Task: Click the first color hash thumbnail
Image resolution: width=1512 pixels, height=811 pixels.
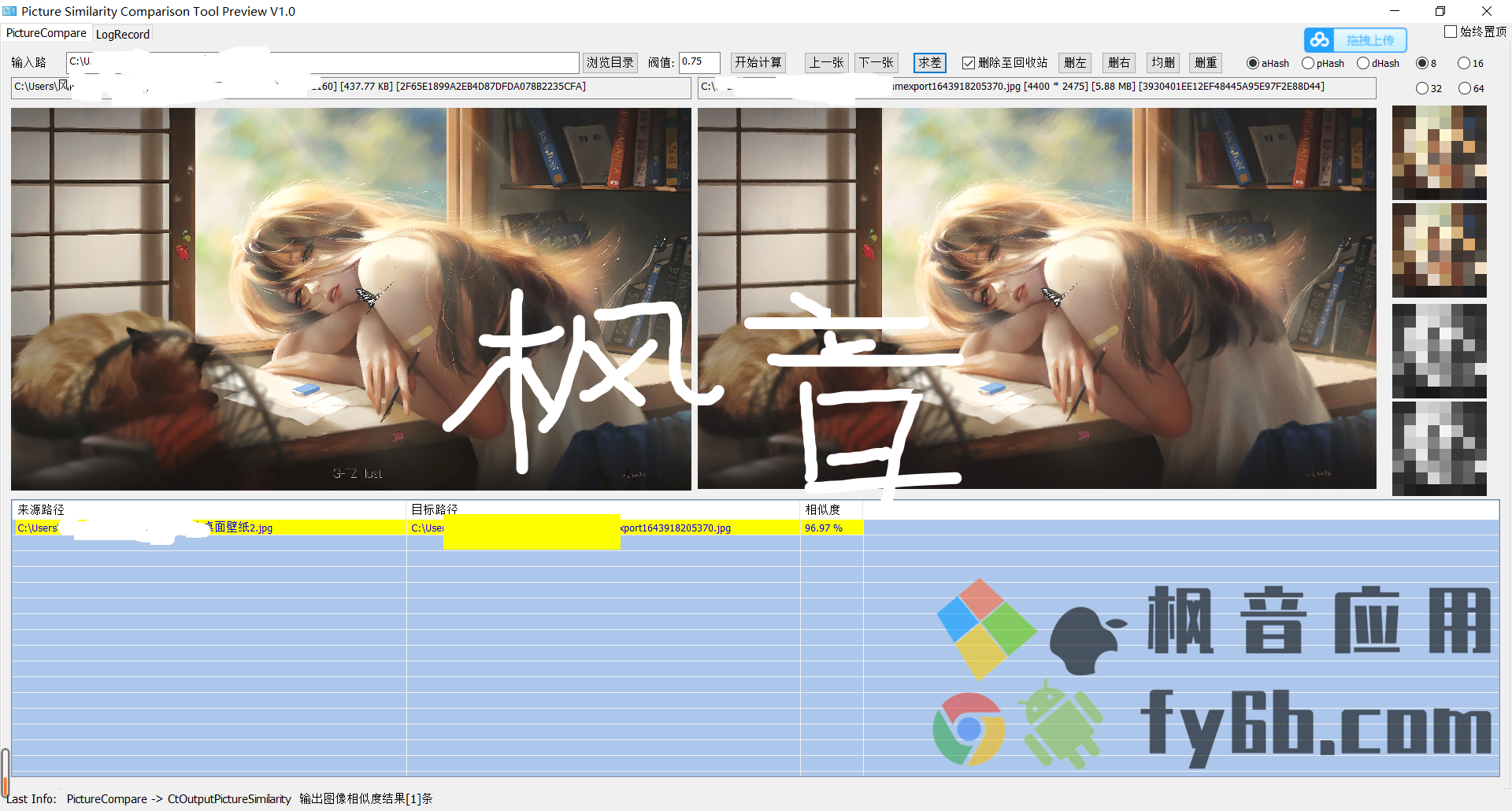Action: 1440,152
